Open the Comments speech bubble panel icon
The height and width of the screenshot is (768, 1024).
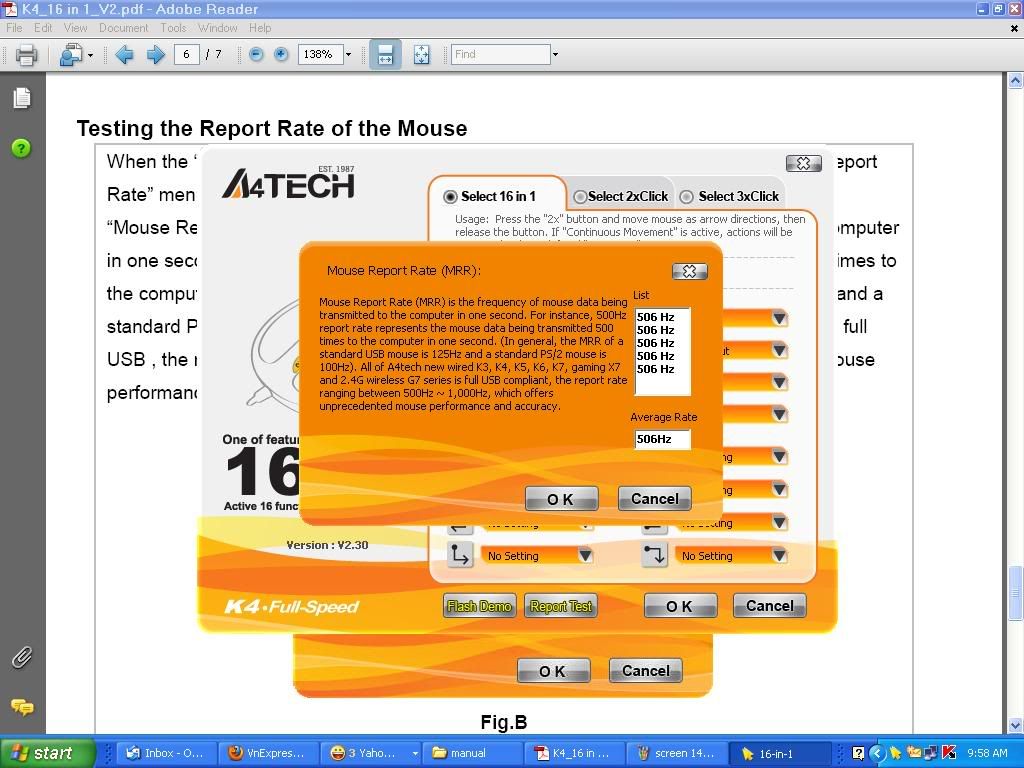(x=22, y=707)
